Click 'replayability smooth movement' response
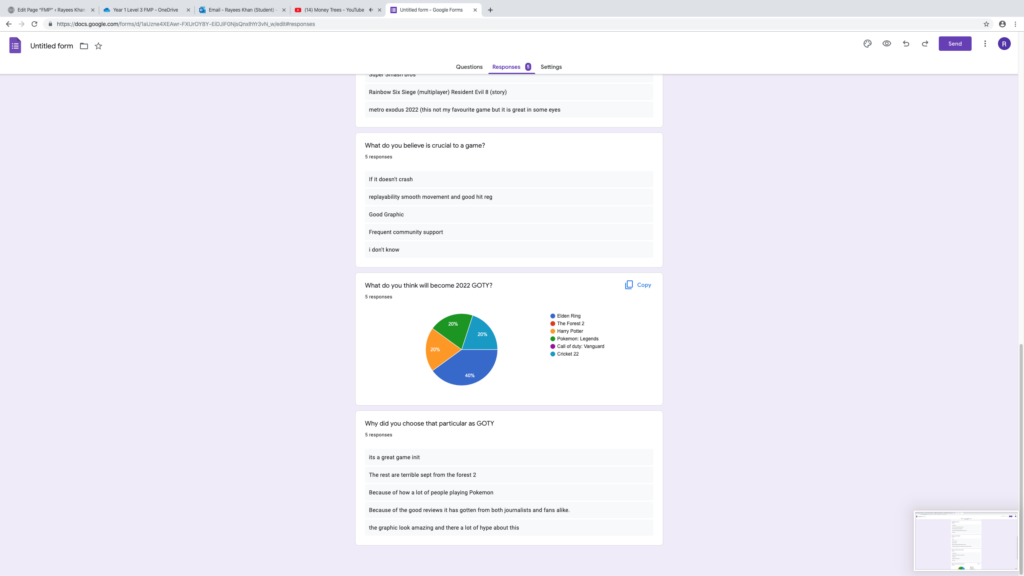1024x576 pixels. (509, 197)
